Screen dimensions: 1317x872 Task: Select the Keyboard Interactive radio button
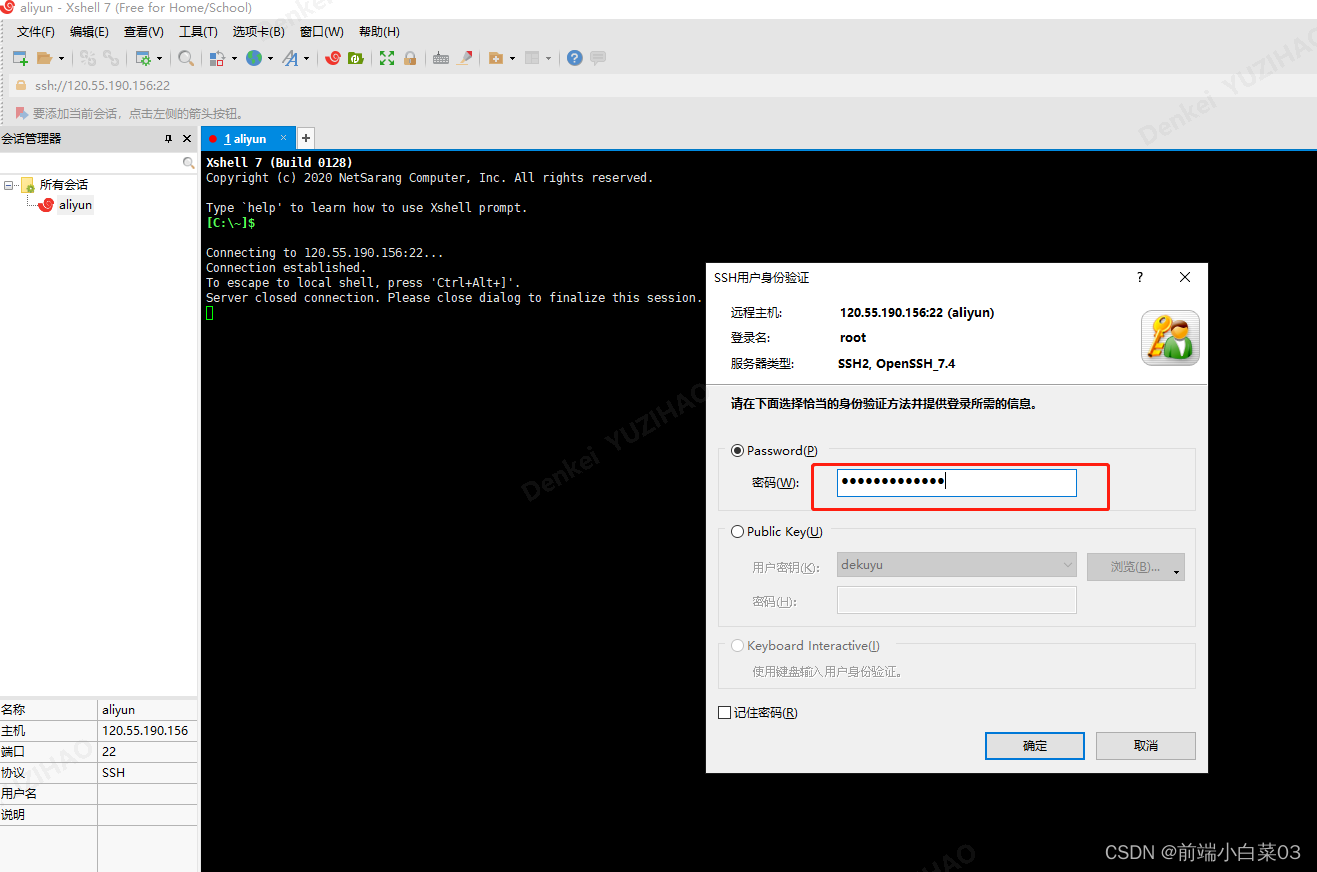click(738, 646)
